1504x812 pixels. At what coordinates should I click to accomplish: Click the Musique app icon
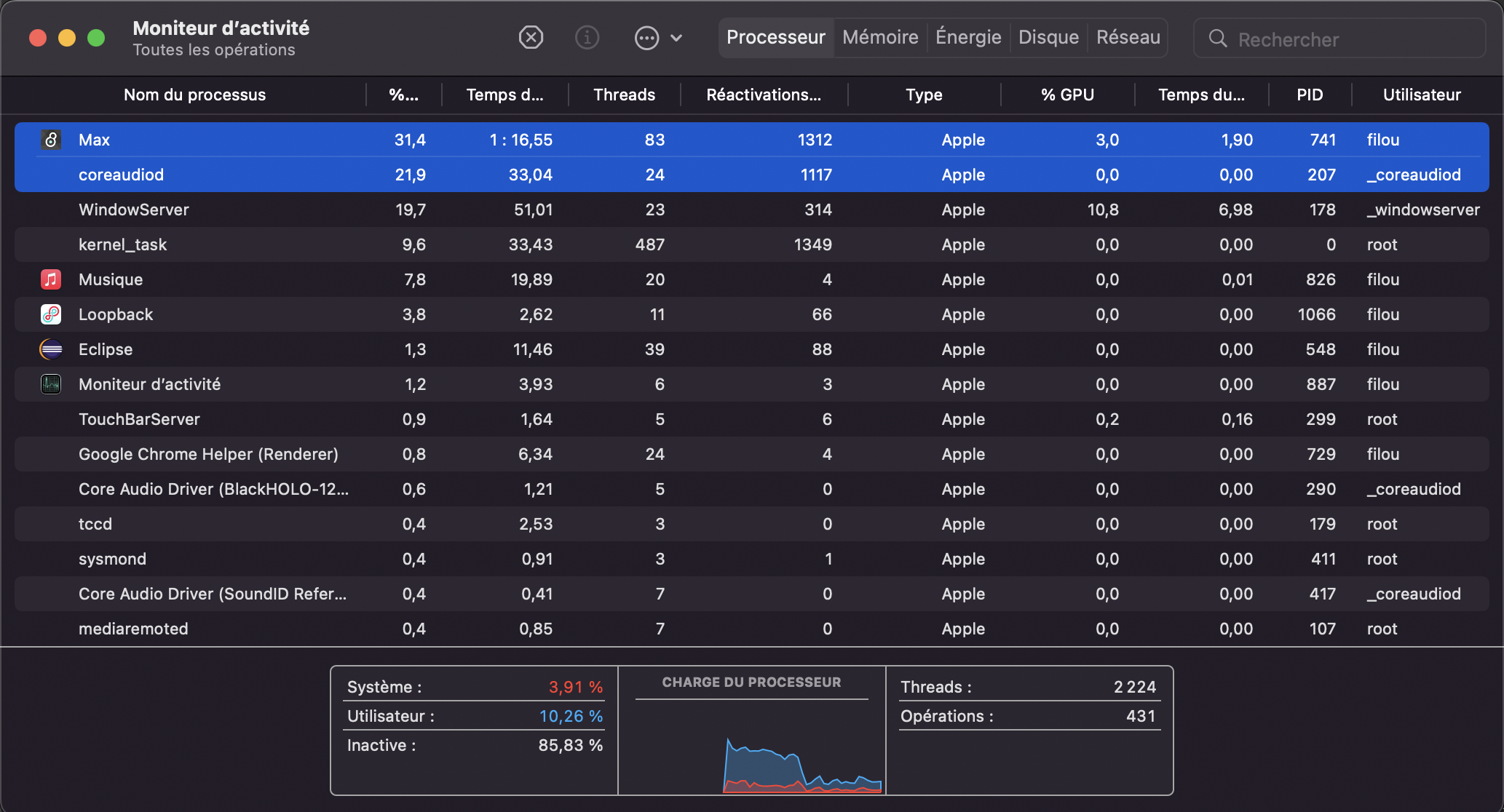click(x=51, y=279)
